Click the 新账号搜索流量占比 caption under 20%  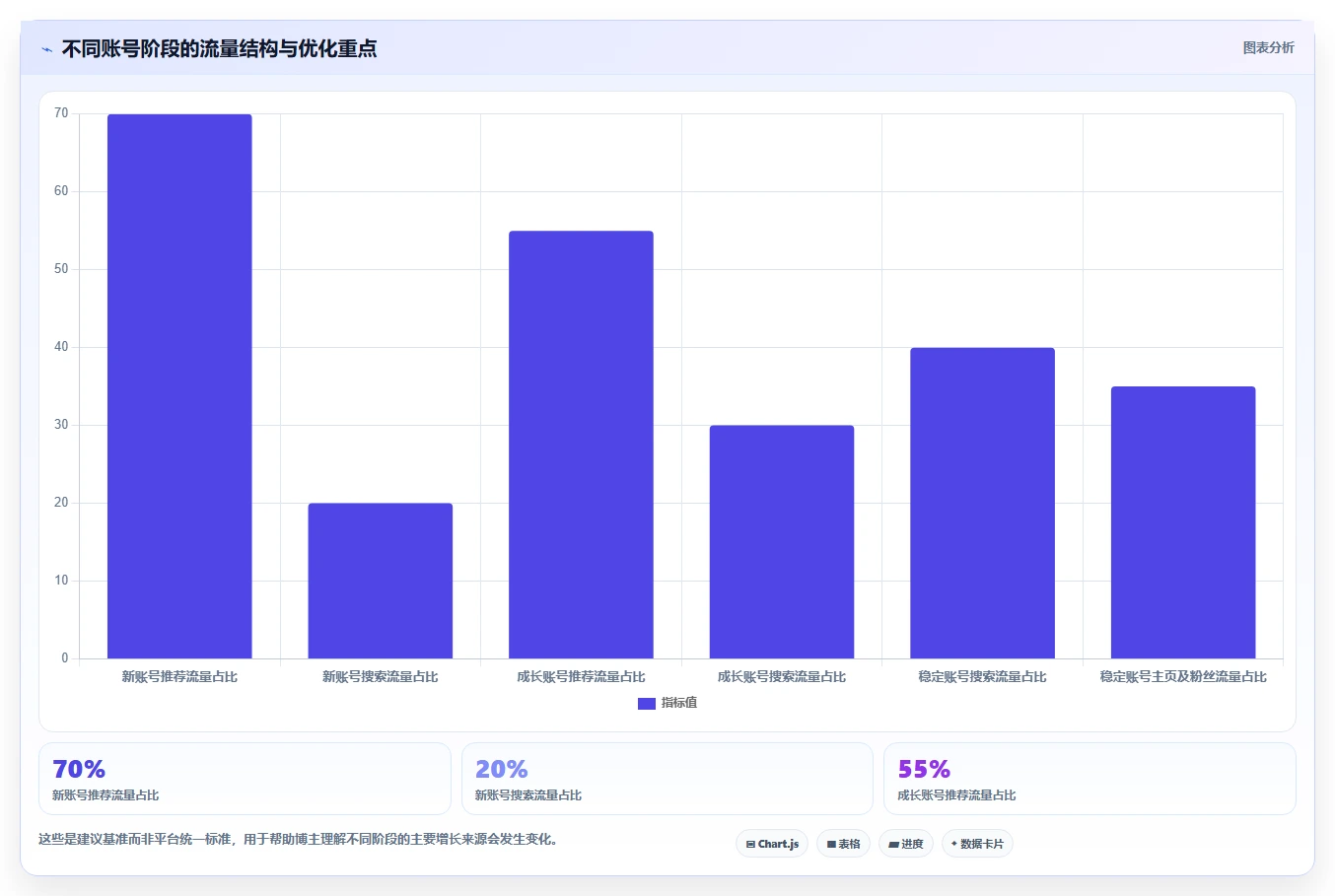528,795
